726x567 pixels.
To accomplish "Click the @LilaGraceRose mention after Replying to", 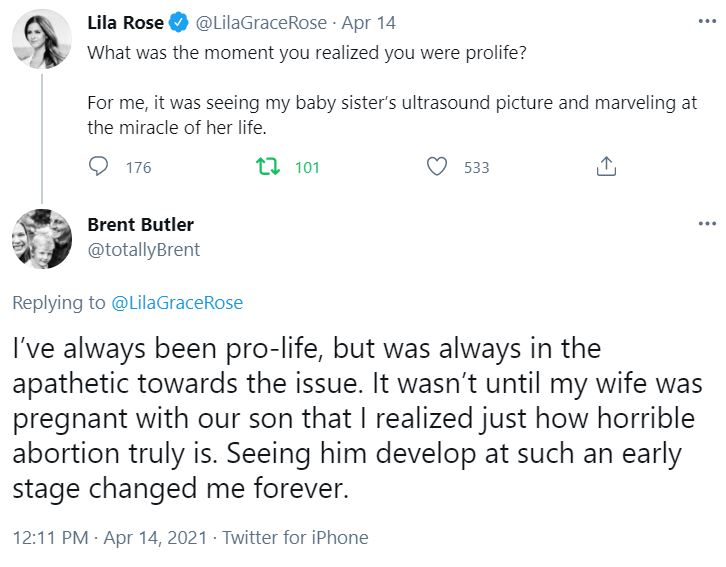I will click(x=176, y=302).
